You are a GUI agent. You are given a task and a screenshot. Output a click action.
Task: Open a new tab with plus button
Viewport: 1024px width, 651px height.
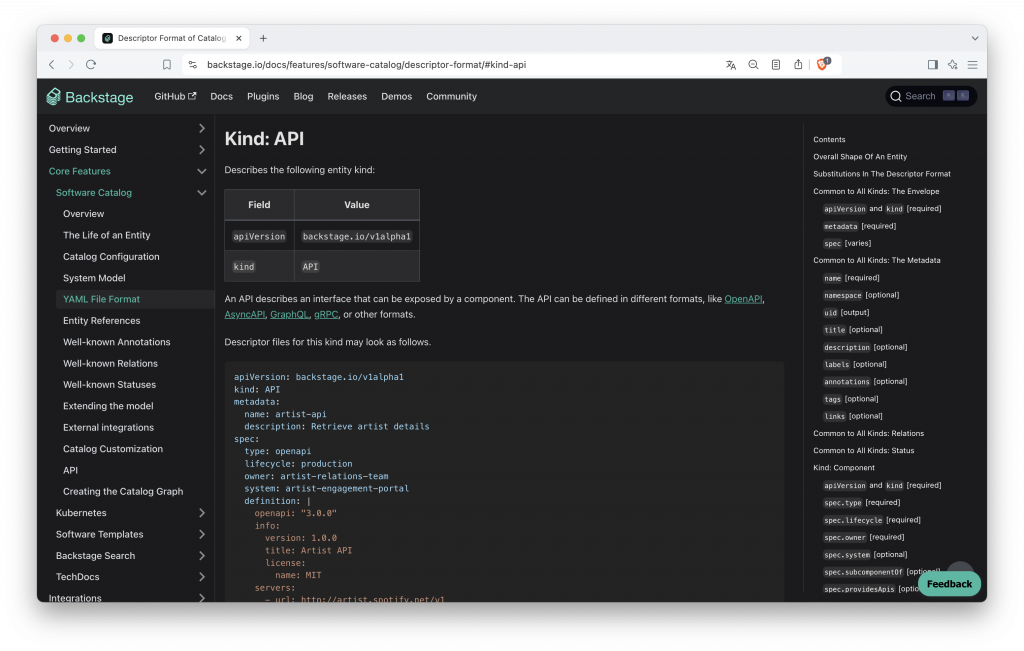pos(263,39)
